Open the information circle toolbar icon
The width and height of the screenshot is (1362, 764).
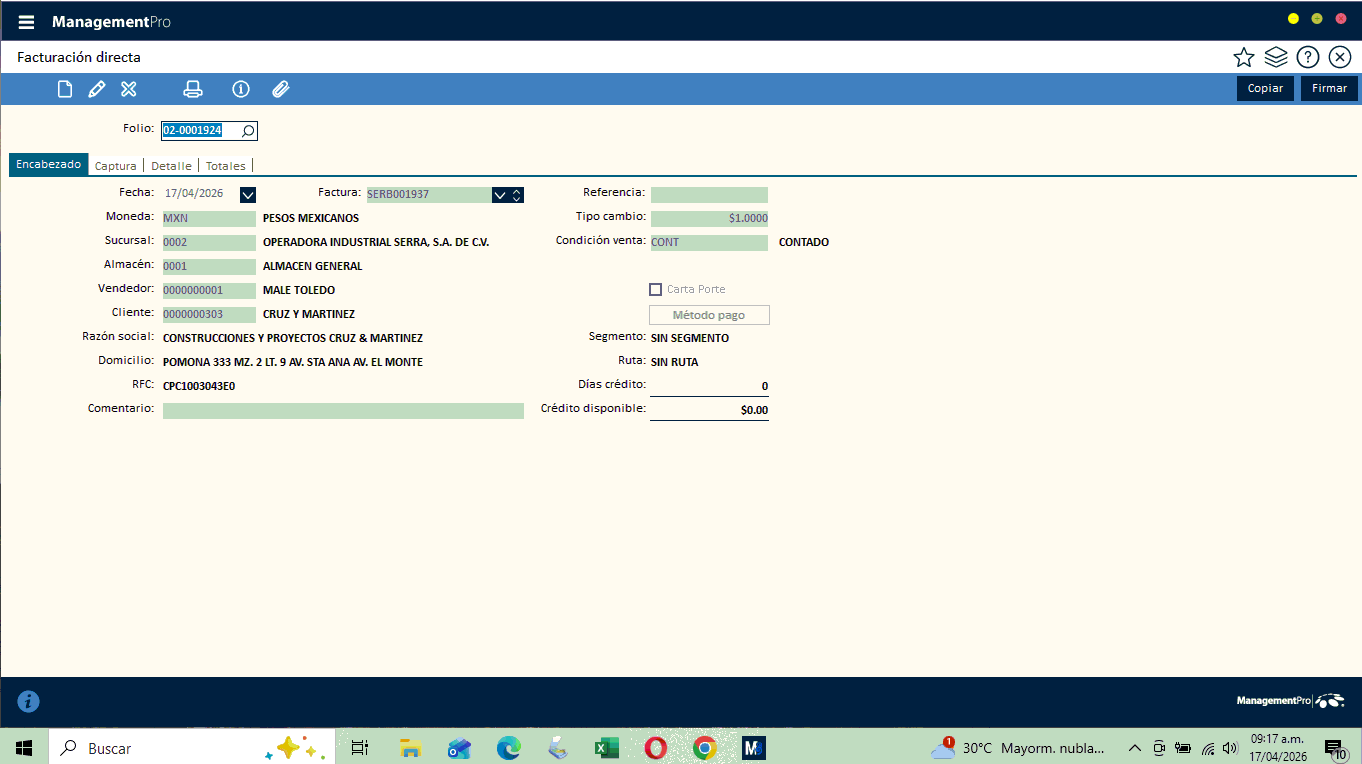point(240,89)
